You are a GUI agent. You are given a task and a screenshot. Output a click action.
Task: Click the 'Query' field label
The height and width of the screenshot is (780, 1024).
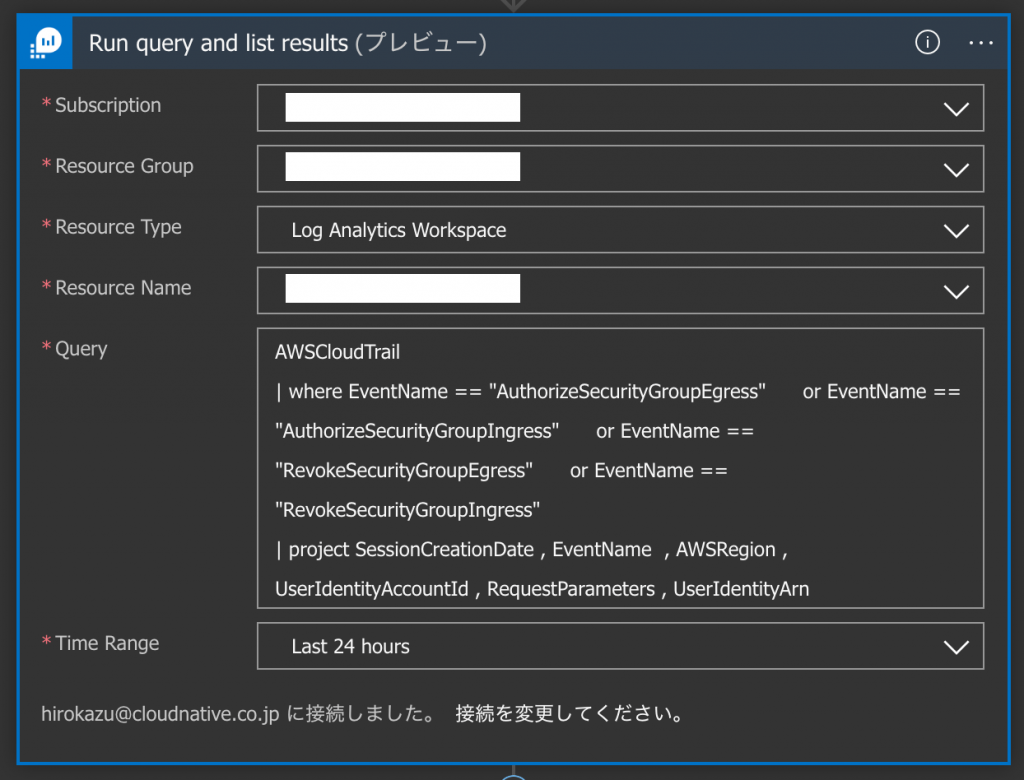pos(81,349)
